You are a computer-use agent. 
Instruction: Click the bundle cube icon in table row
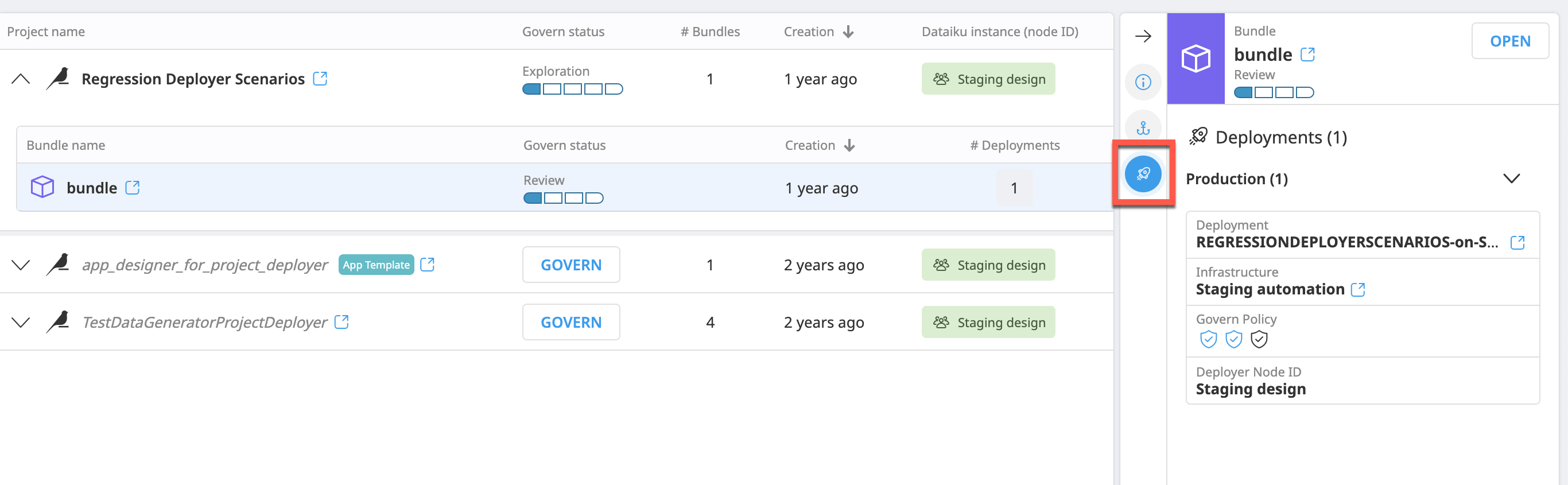42,188
